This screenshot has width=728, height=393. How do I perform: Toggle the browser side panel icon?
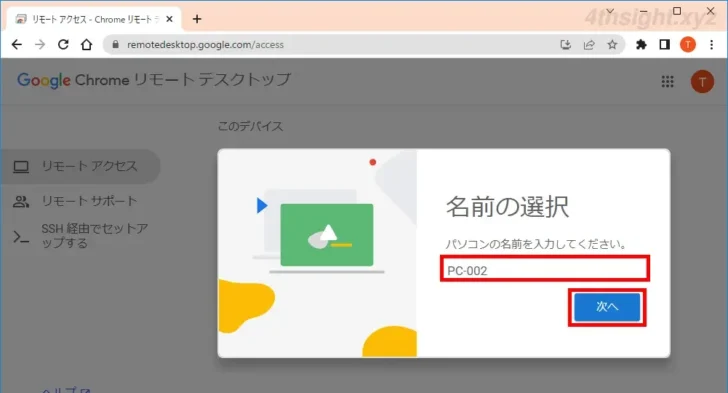[664, 45]
